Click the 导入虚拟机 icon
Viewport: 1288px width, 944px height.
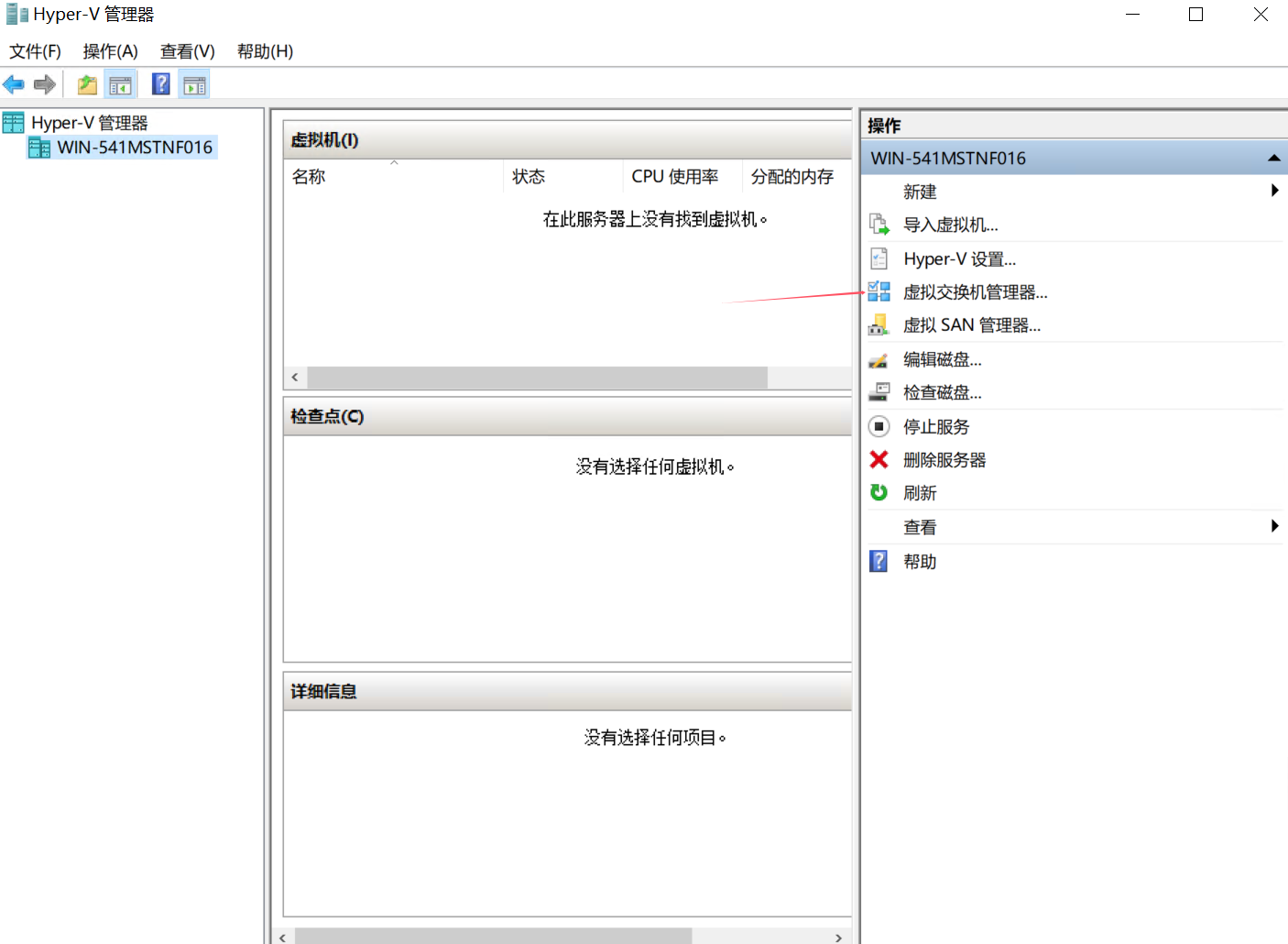879,225
